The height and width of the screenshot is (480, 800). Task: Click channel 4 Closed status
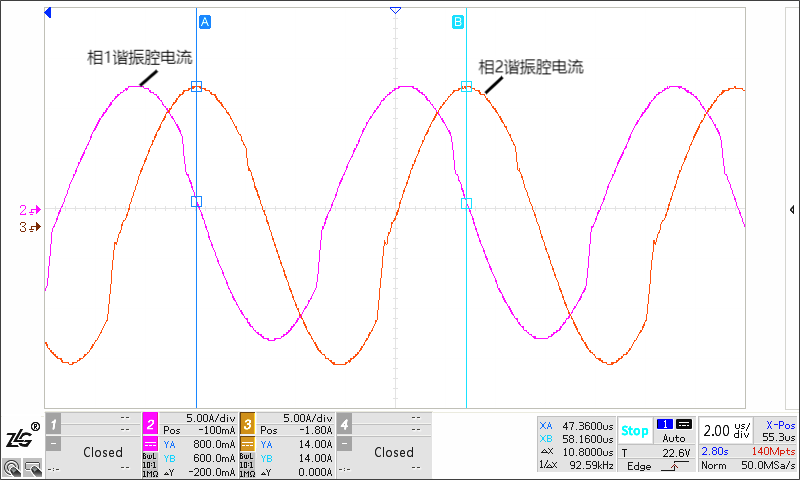pos(394,452)
